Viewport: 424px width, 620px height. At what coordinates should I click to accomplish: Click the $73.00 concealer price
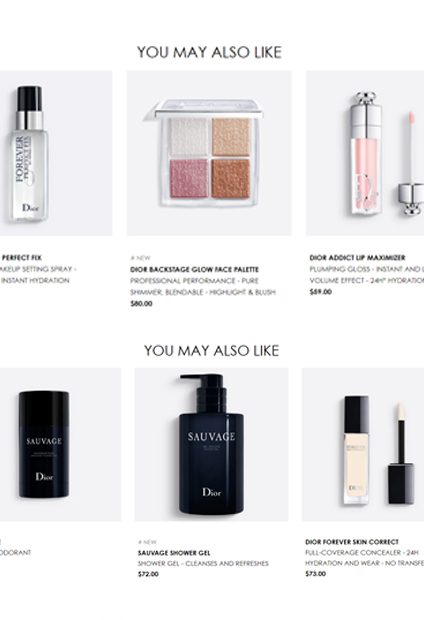(x=316, y=574)
